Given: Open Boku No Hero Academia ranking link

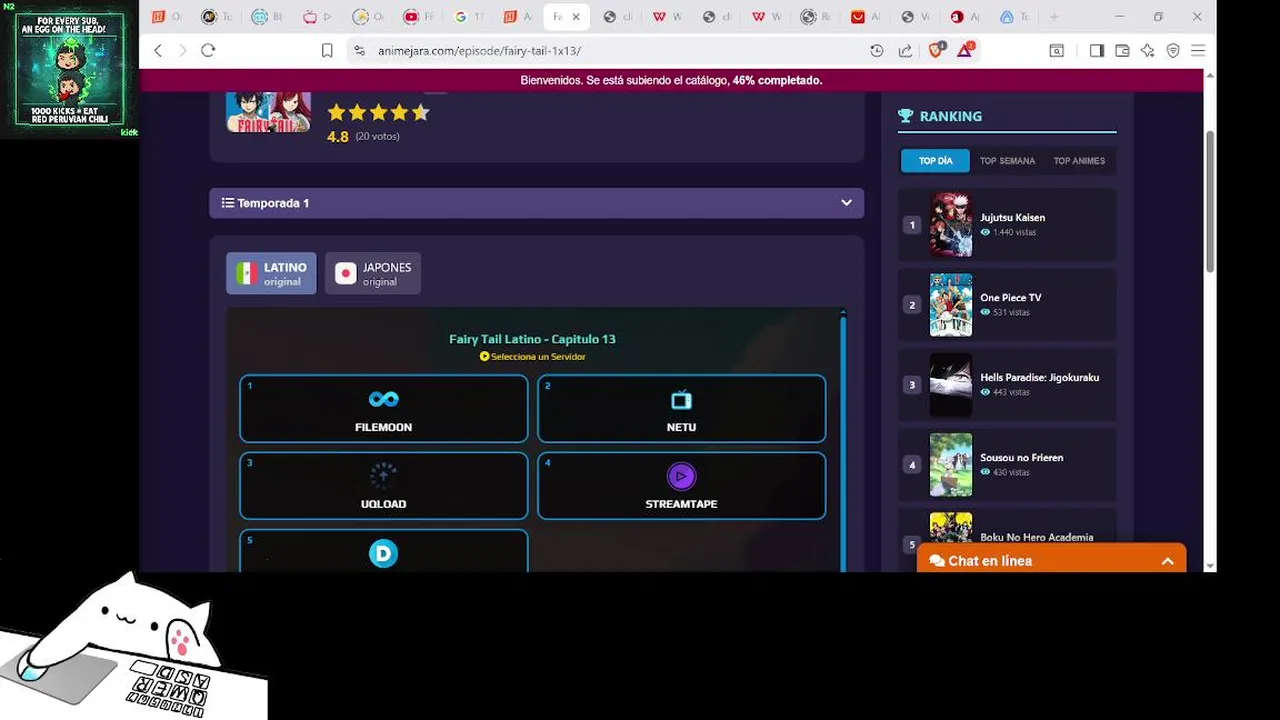Looking at the screenshot, I should (x=1037, y=538).
